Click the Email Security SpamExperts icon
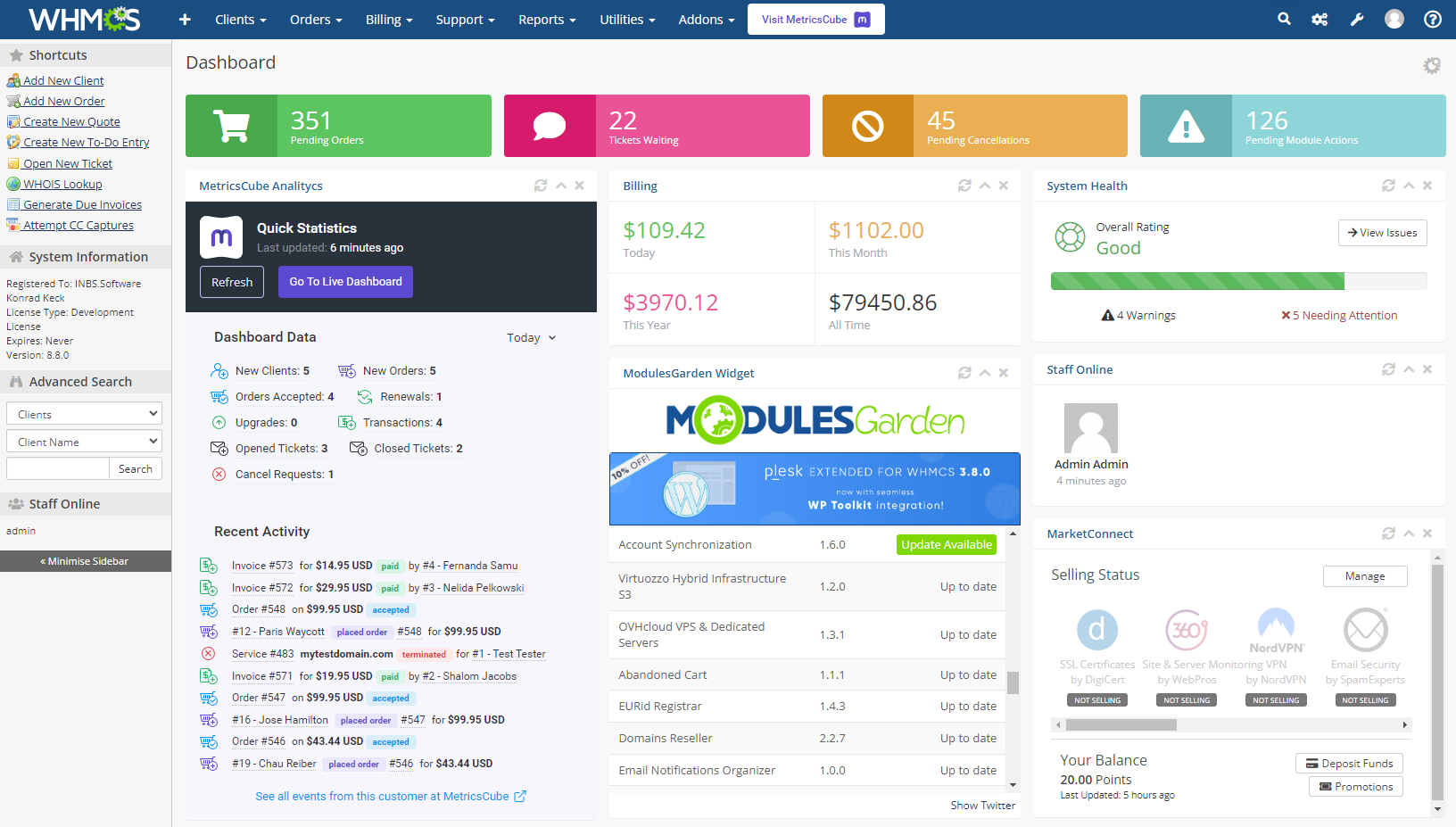Viewport: 1456px width, 827px height. 1366,630
